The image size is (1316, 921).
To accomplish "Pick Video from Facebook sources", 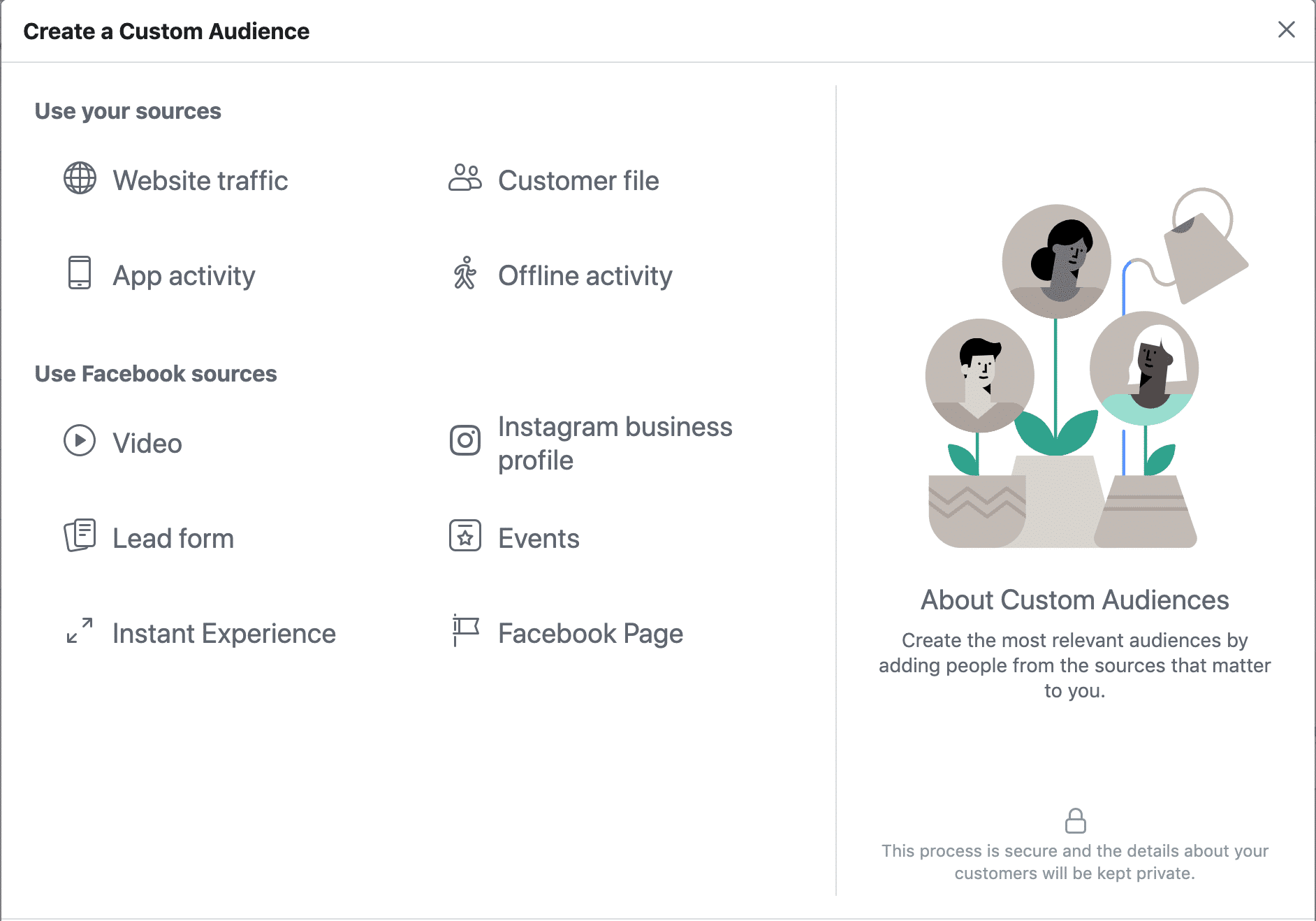I will 147,442.
